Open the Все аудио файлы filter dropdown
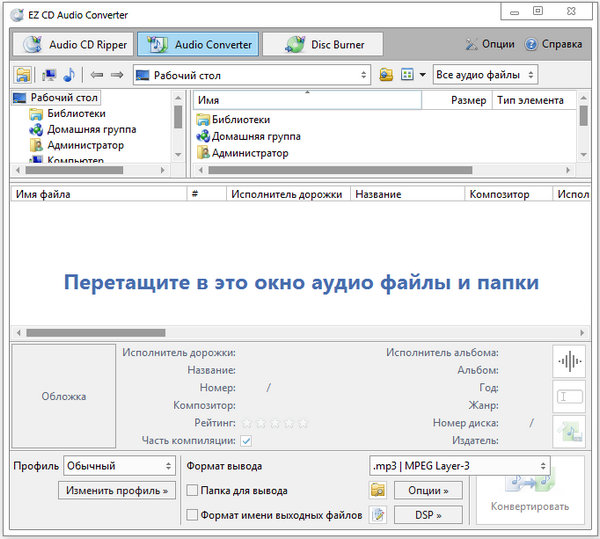The width and height of the screenshot is (600, 539). coord(485,75)
